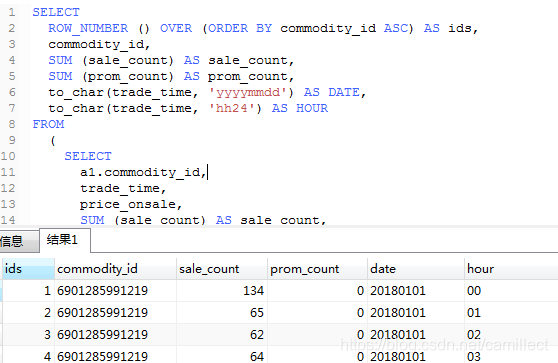558x363 pixels.
Task: Select hour cell showing 00
Action: (511, 291)
